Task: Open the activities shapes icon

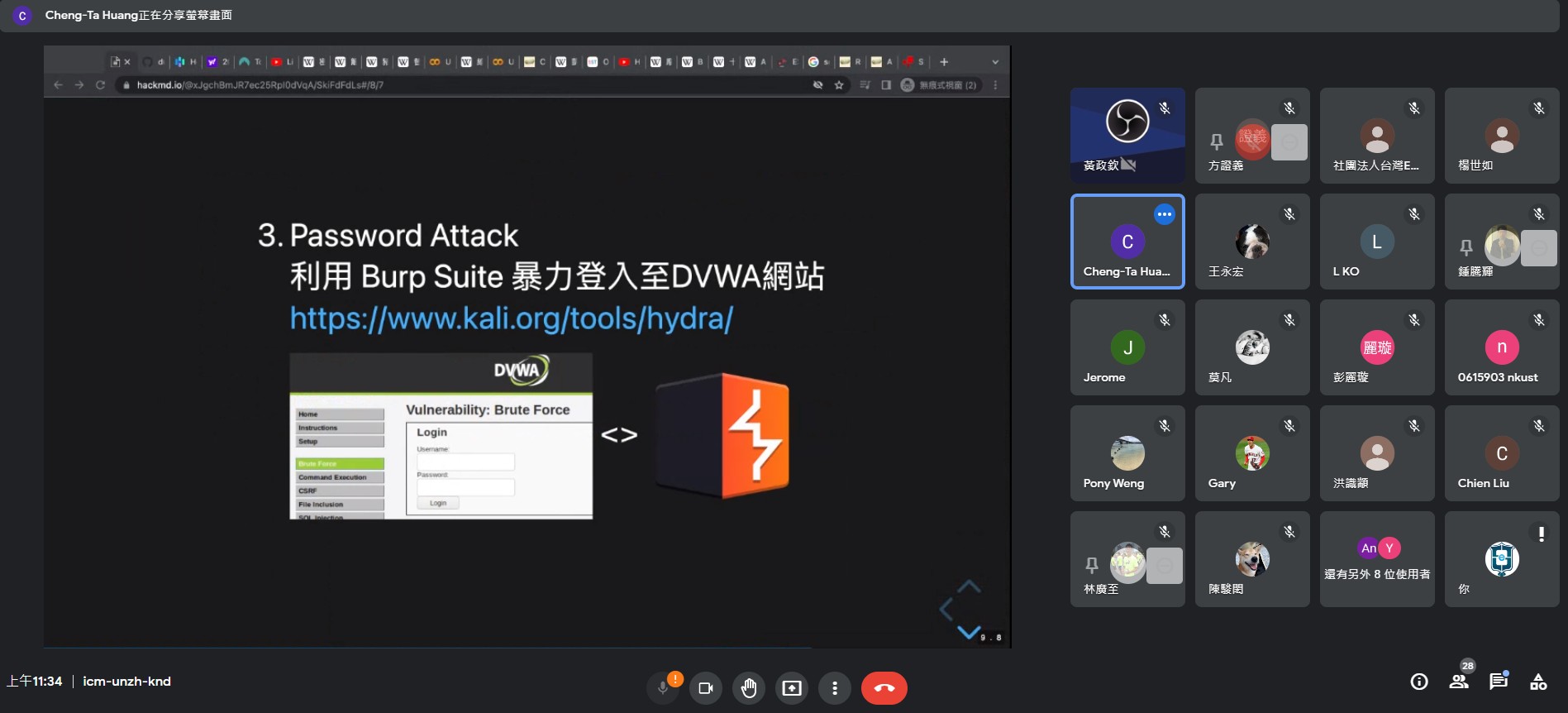Action: (1538, 682)
